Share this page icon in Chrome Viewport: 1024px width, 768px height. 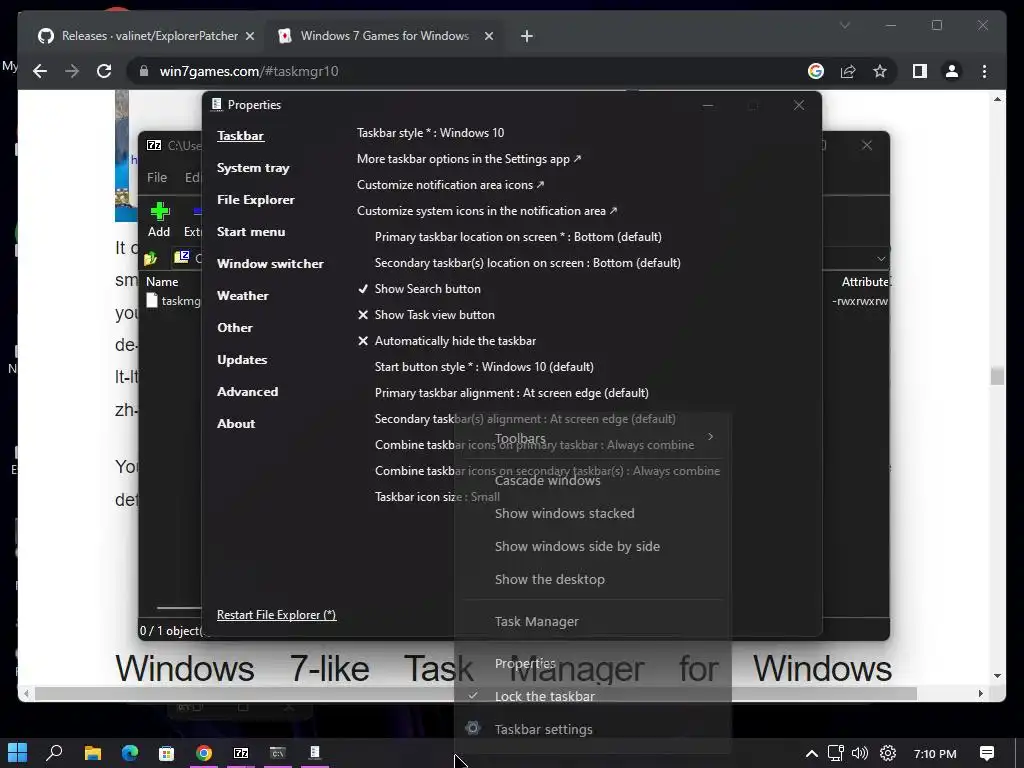click(x=848, y=71)
